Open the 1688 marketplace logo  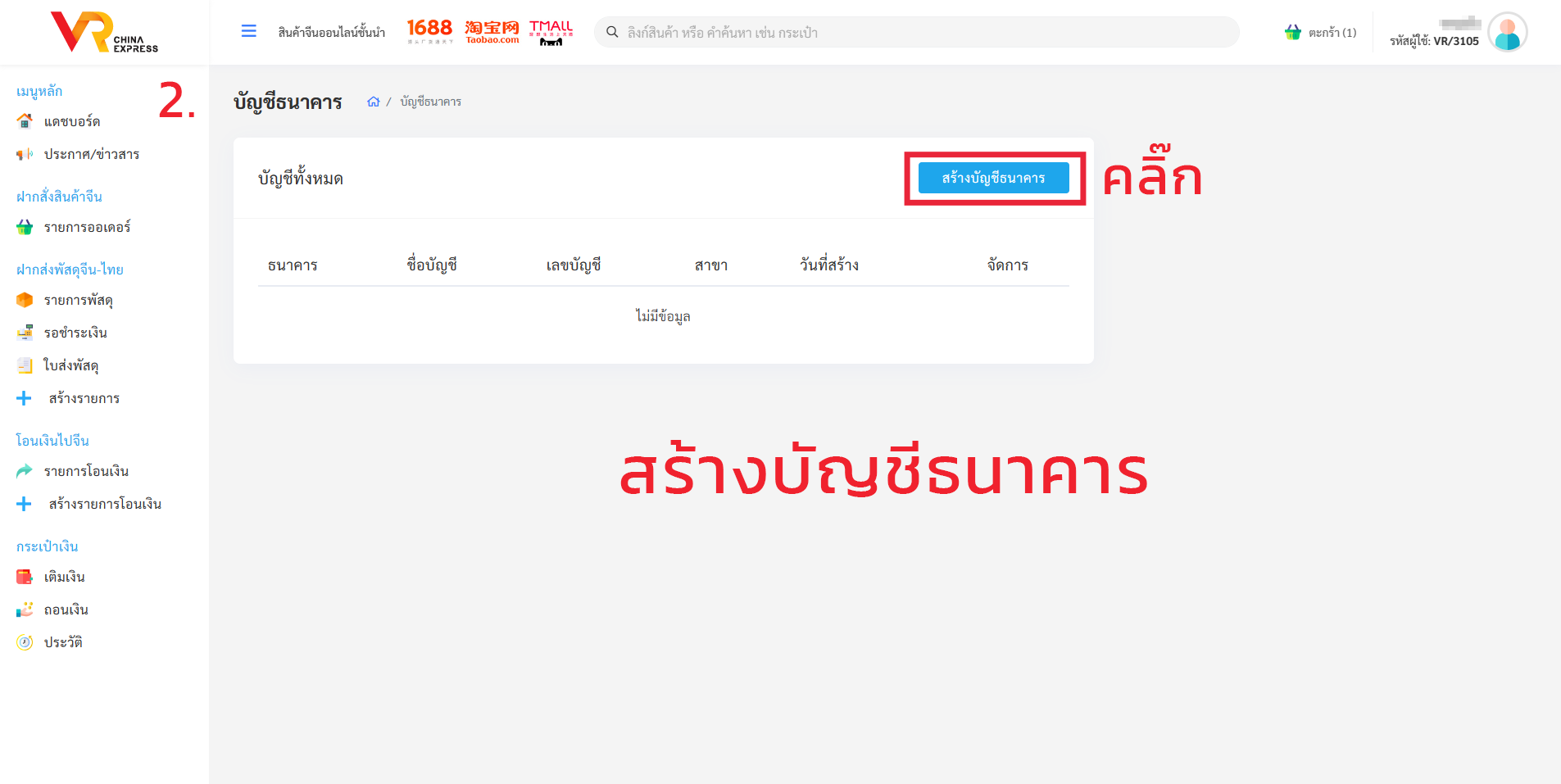(429, 31)
